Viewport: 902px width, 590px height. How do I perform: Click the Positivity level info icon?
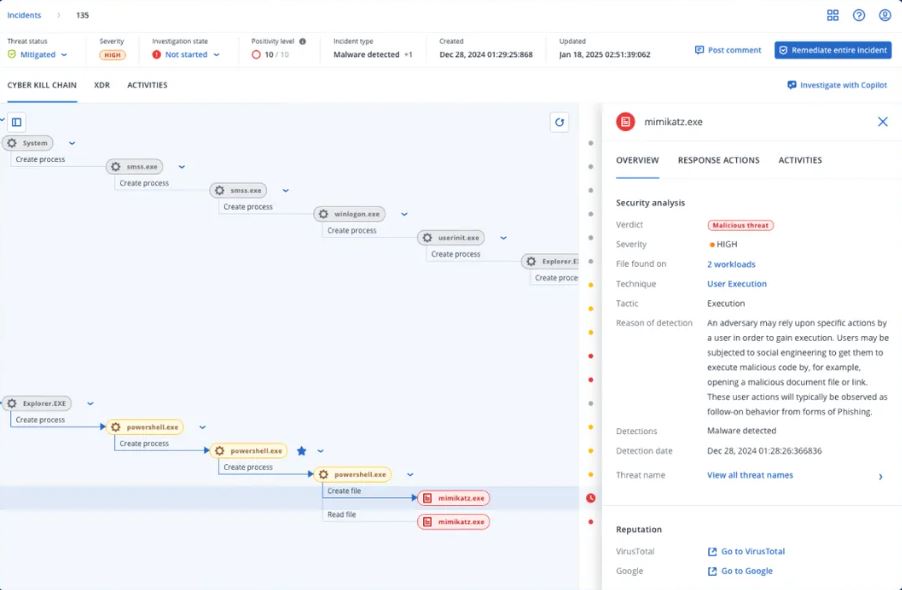[x=303, y=42]
